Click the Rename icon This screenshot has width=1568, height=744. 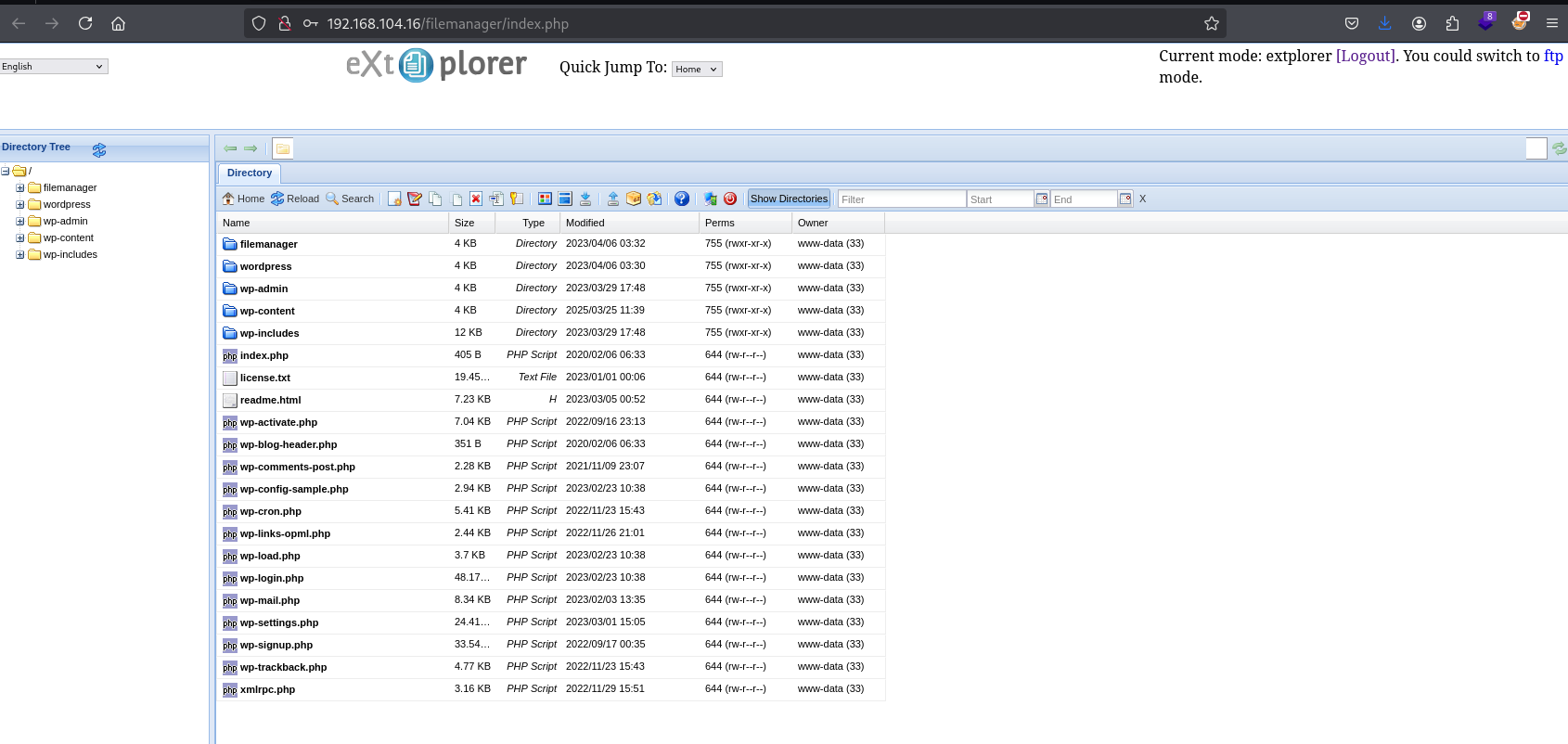coord(496,199)
